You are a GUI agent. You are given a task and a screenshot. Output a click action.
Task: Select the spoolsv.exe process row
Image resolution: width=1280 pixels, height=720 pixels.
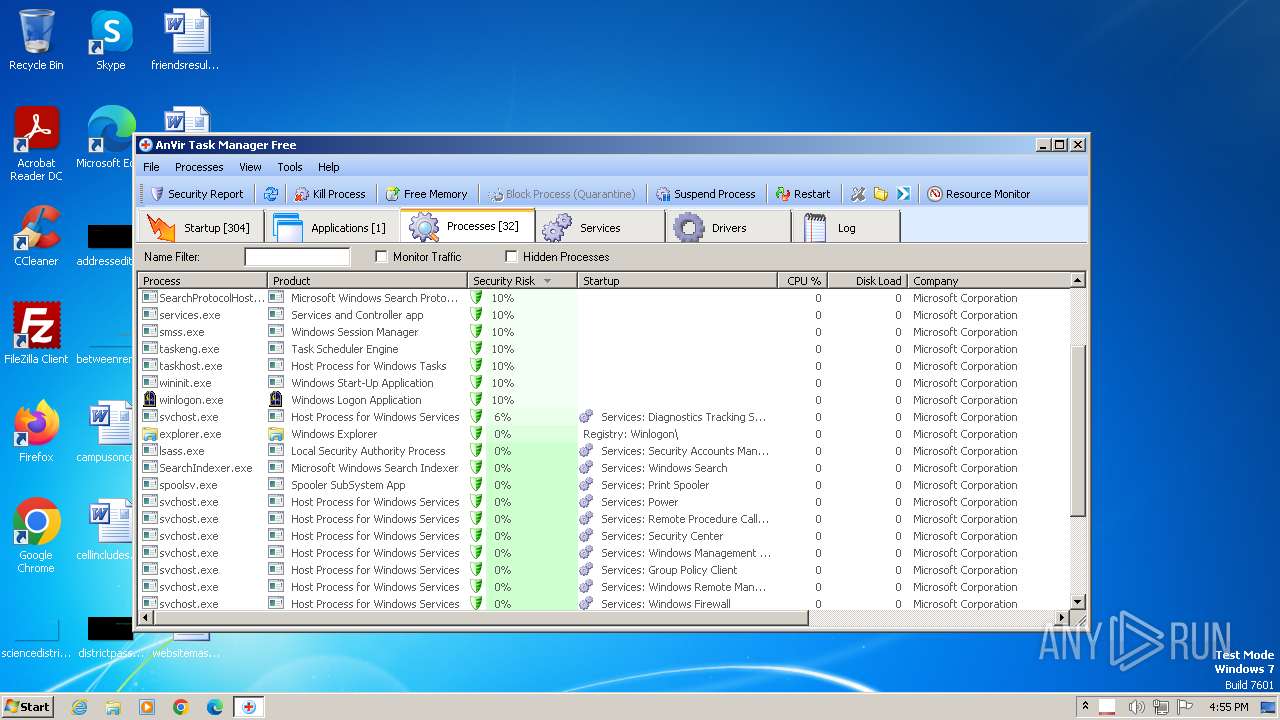[604, 485]
